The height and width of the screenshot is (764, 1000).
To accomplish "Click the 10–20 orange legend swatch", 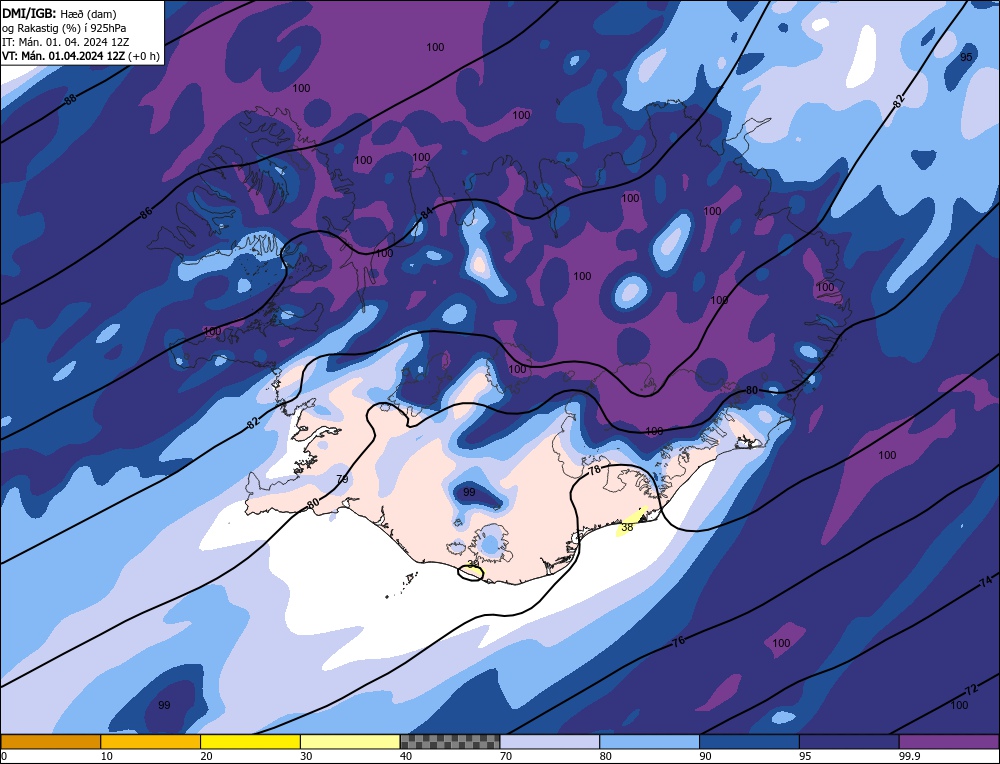I will click(151, 741).
